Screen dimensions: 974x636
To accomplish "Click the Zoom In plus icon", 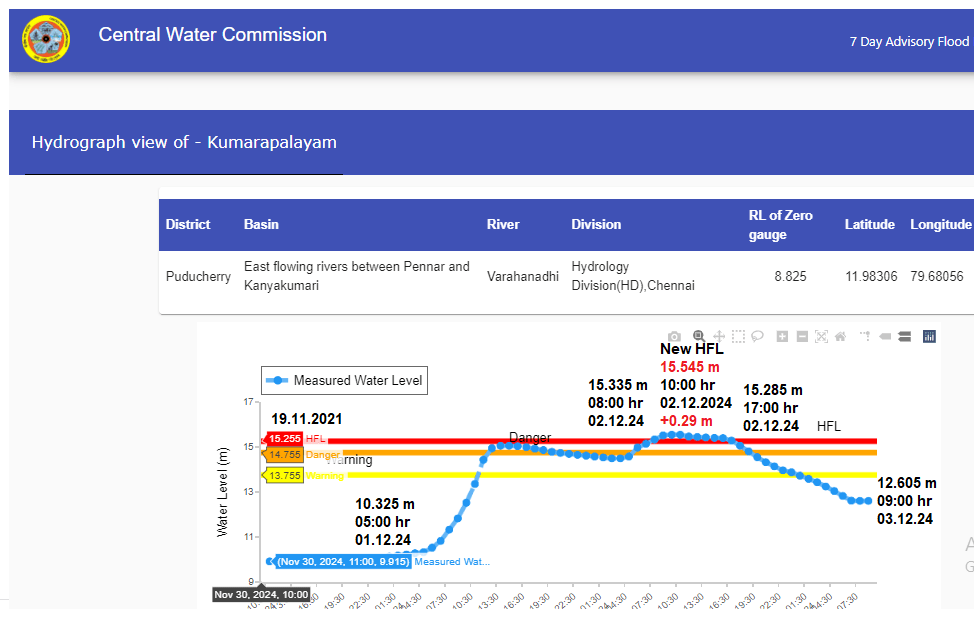I will 782,337.
